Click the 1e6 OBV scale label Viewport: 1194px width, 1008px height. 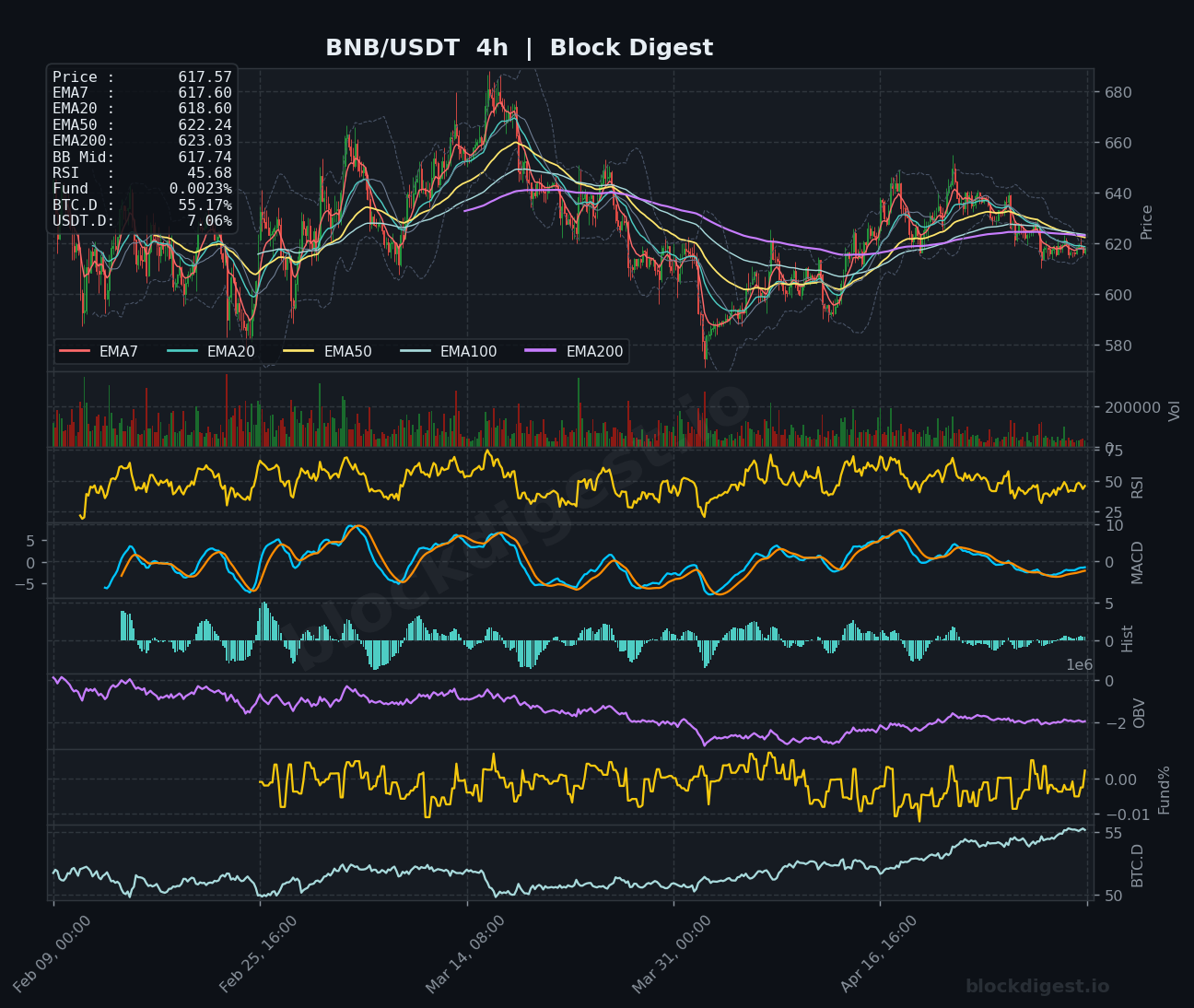[1080, 665]
